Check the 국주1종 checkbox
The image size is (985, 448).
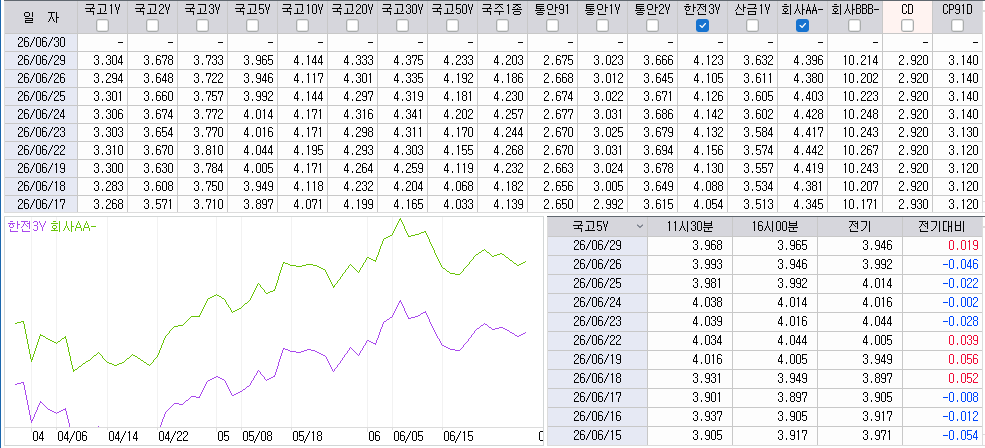coord(503,26)
